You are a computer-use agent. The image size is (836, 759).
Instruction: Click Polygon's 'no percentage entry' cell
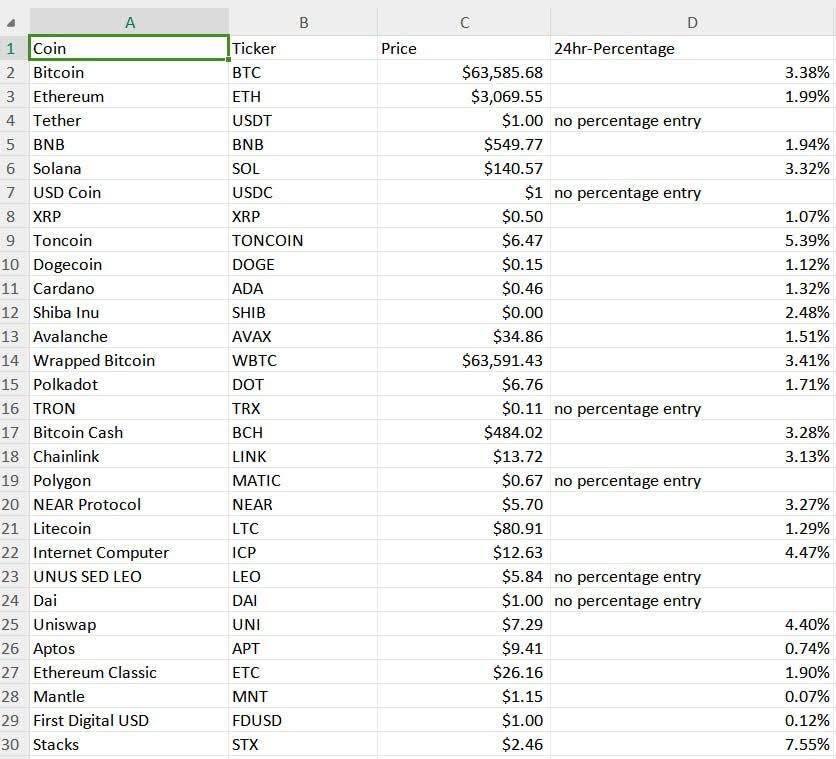692,480
